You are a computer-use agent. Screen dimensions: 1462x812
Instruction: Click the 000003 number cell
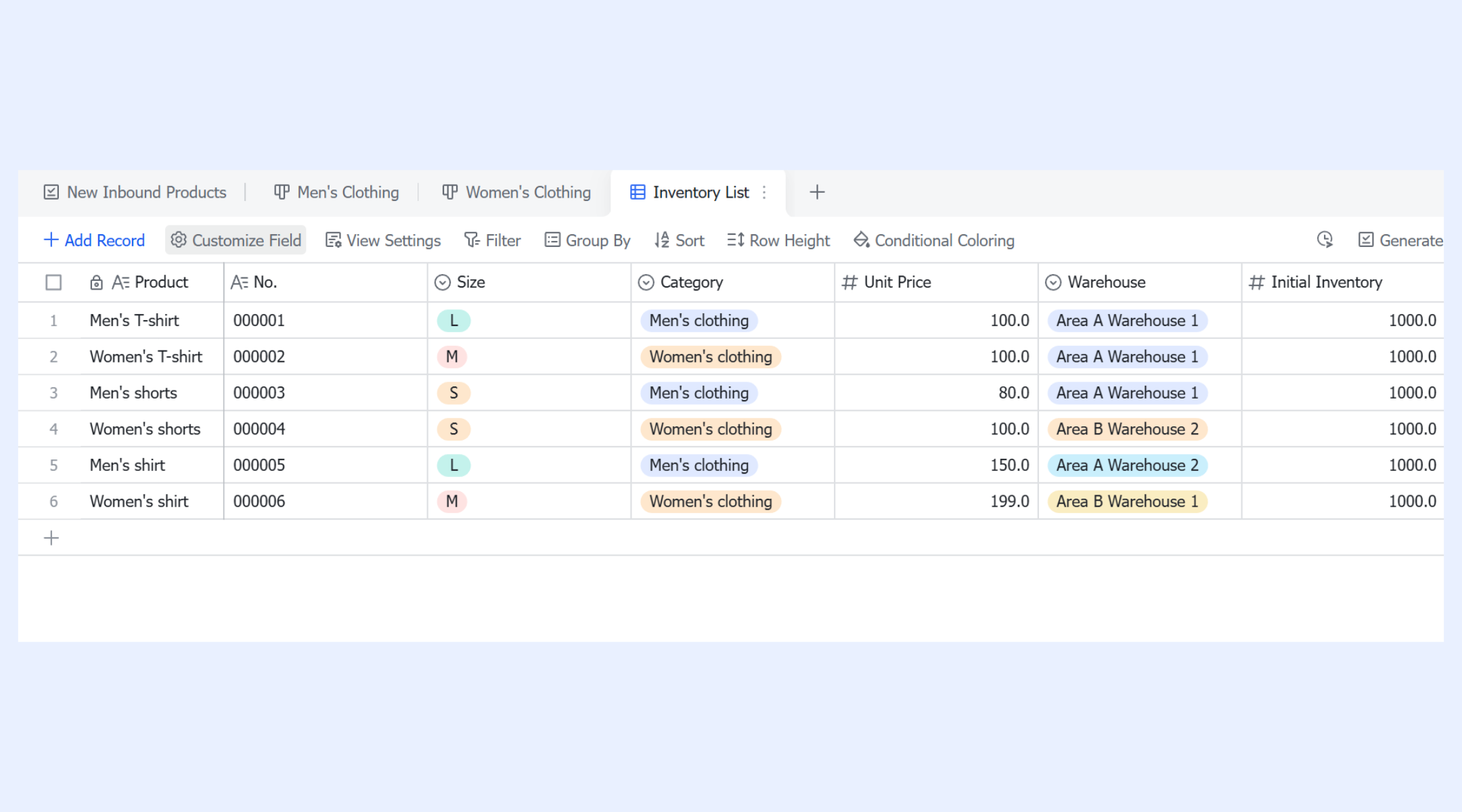326,393
